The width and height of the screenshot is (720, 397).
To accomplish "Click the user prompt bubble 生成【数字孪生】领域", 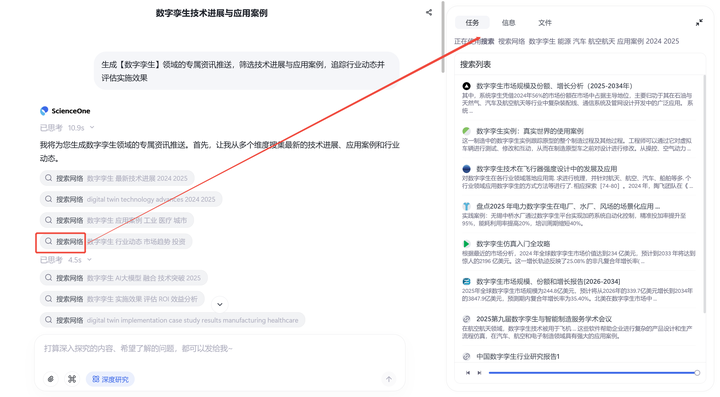I will coord(247,71).
